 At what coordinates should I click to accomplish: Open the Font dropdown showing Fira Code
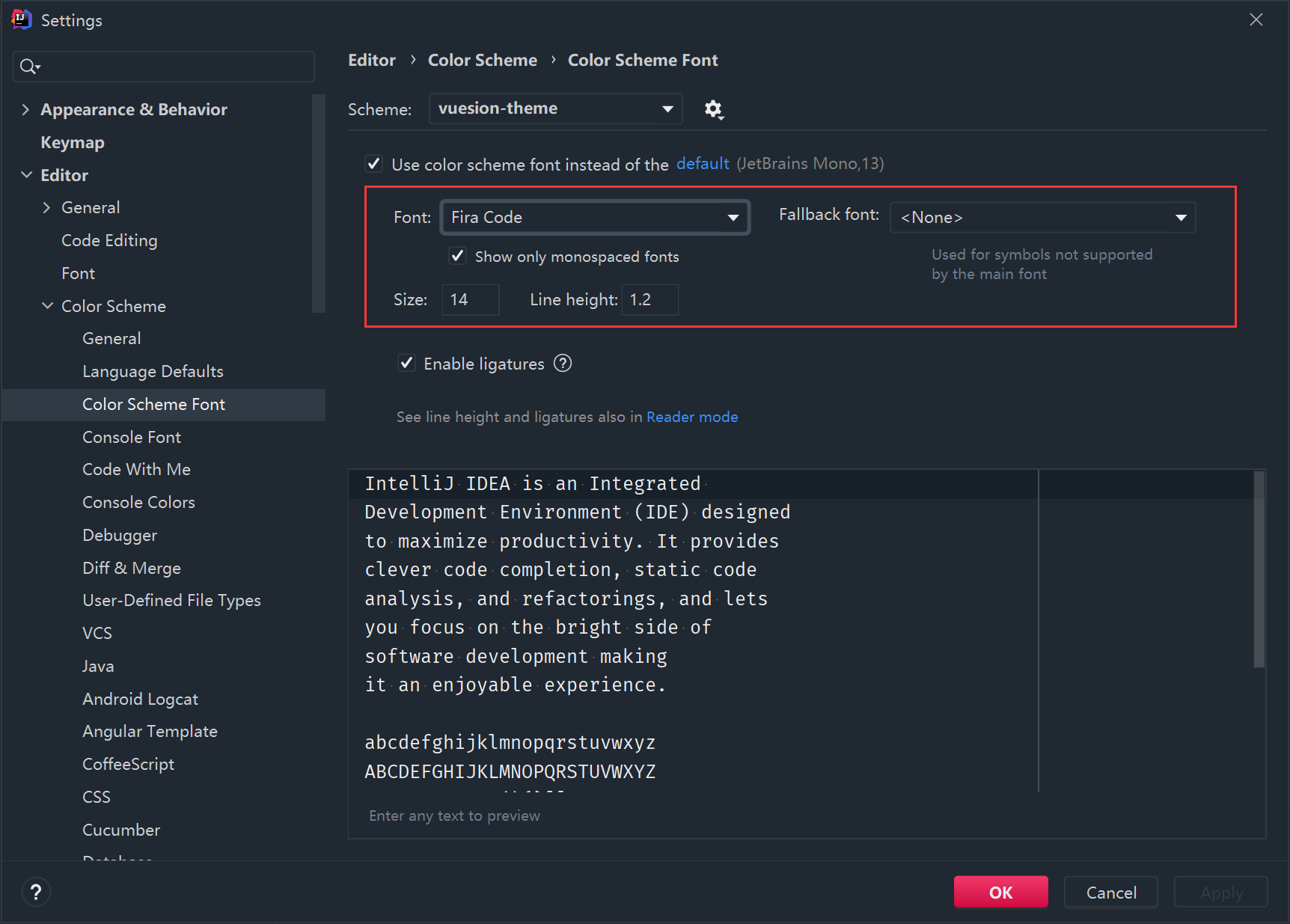[x=595, y=217]
